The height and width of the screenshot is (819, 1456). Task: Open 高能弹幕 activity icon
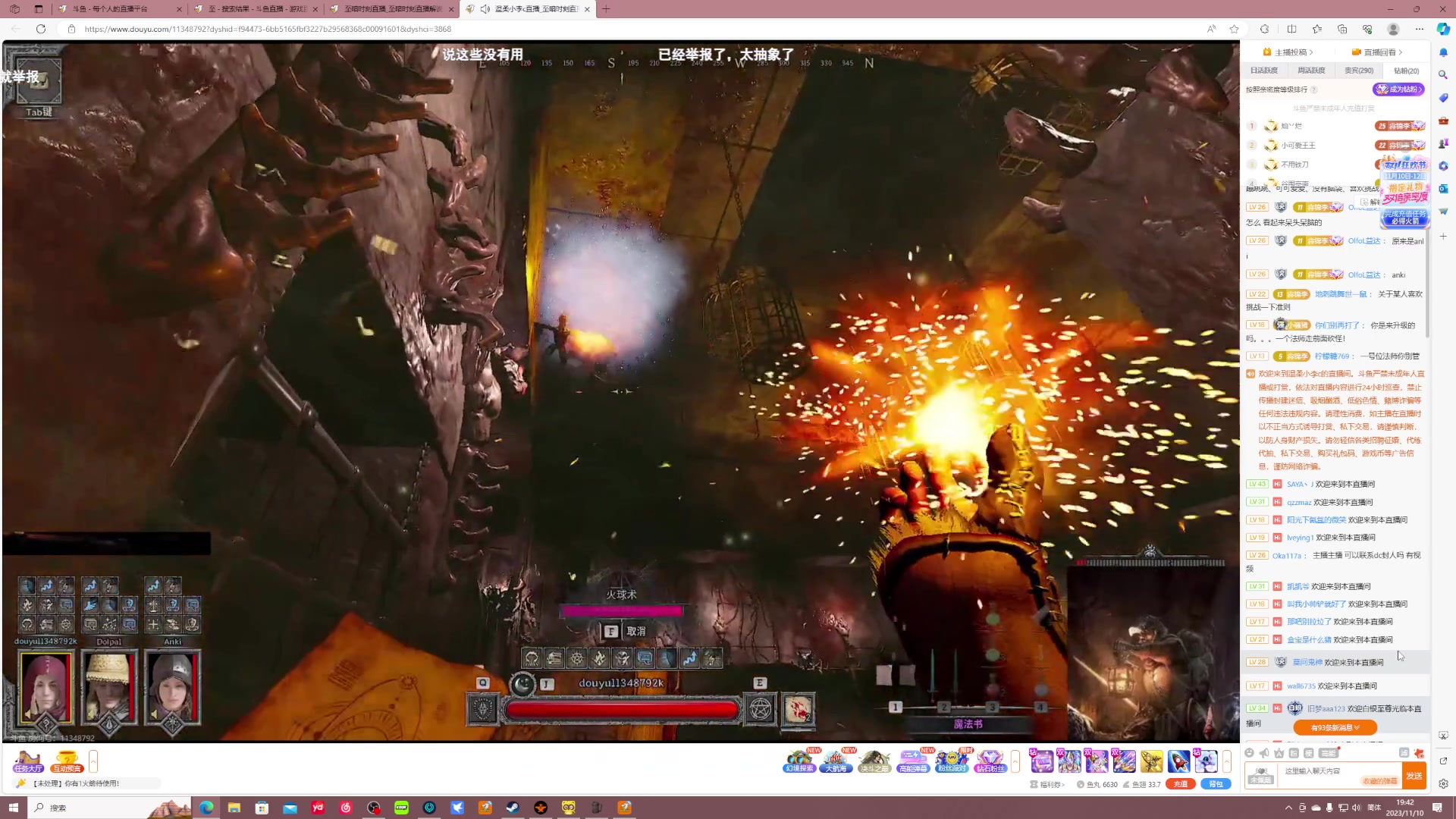pos(912,761)
